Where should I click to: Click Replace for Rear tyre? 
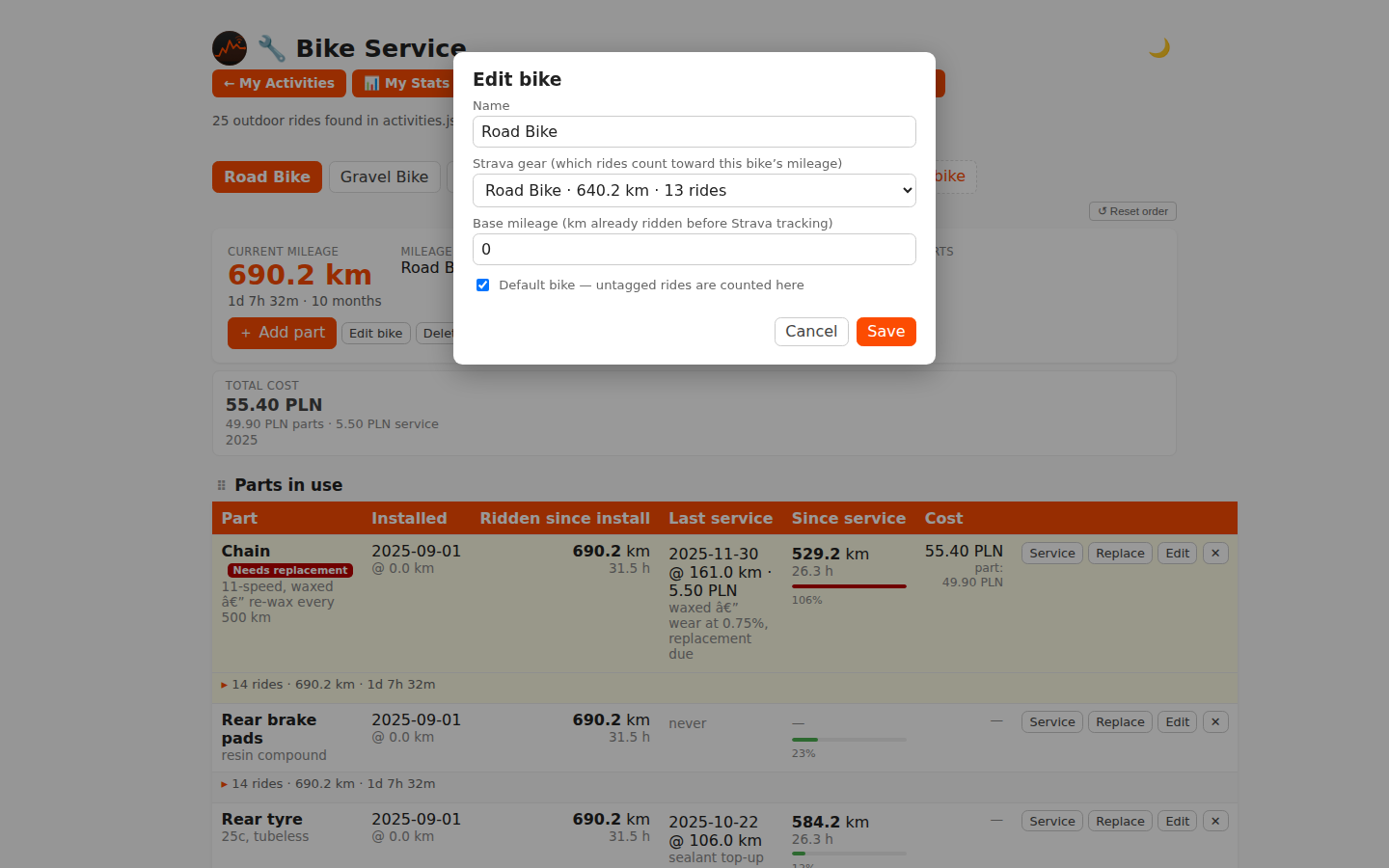click(x=1120, y=822)
